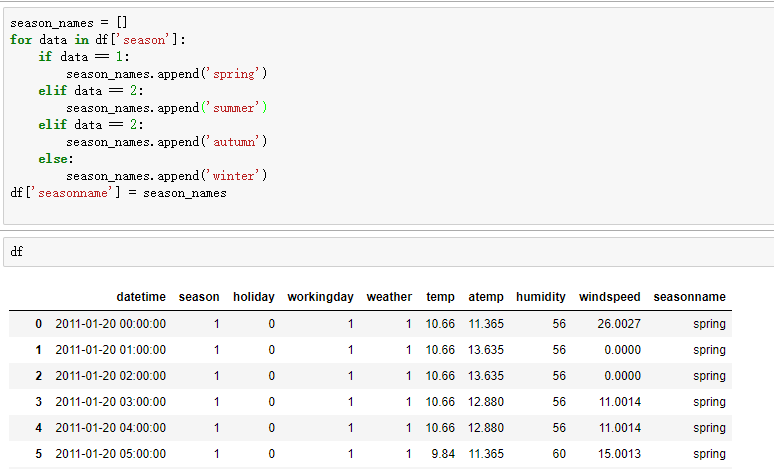Click the holiday column header
The height and width of the screenshot is (470, 774).
click(x=254, y=297)
